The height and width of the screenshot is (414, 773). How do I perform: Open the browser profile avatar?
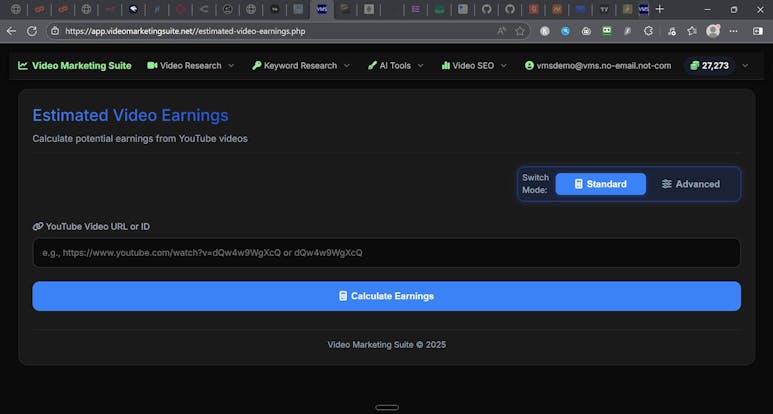point(713,31)
